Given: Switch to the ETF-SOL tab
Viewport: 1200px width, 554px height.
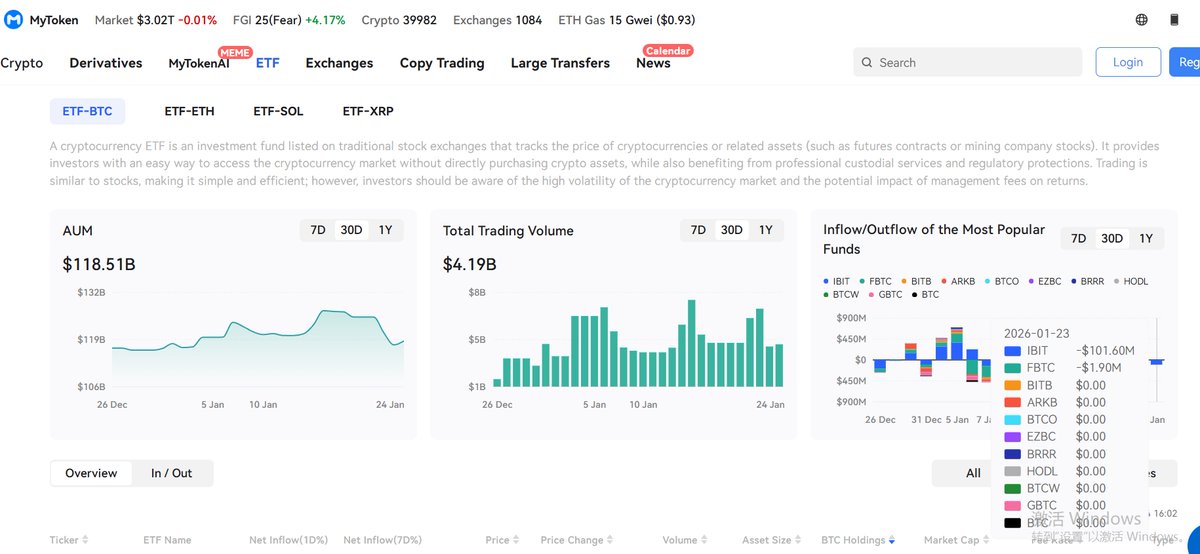Looking at the screenshot, I should [278, 111].
